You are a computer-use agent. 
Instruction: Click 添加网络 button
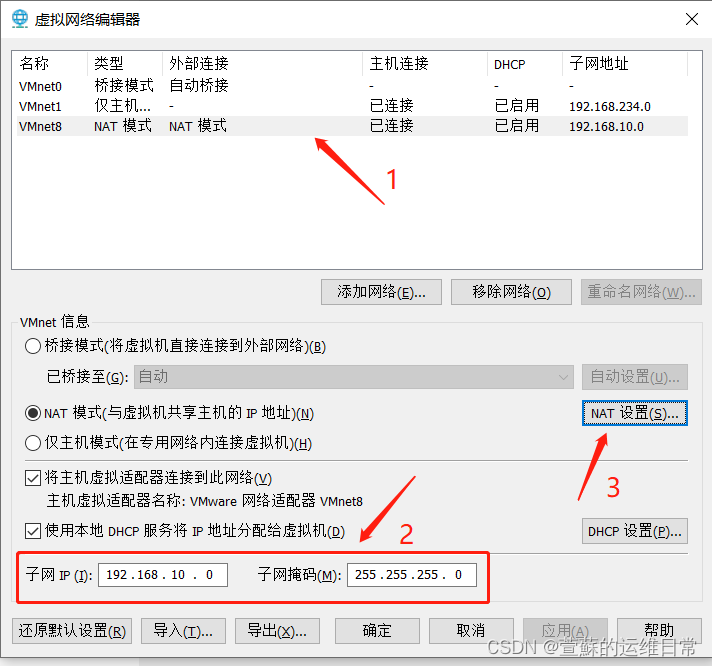[x=381, y=292]
